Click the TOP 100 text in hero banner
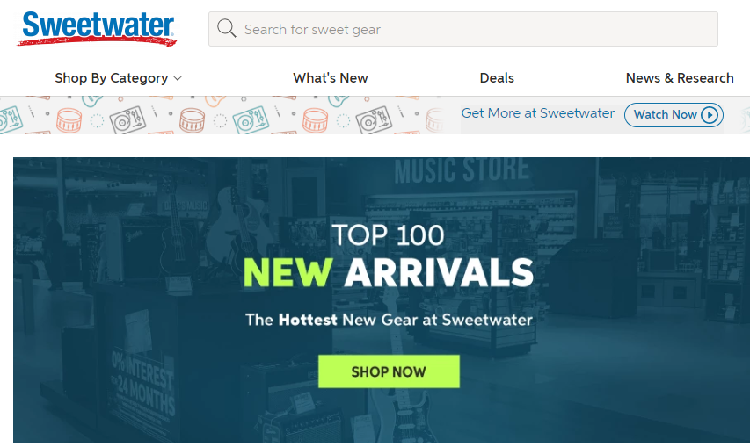 [x=388, y=235]
